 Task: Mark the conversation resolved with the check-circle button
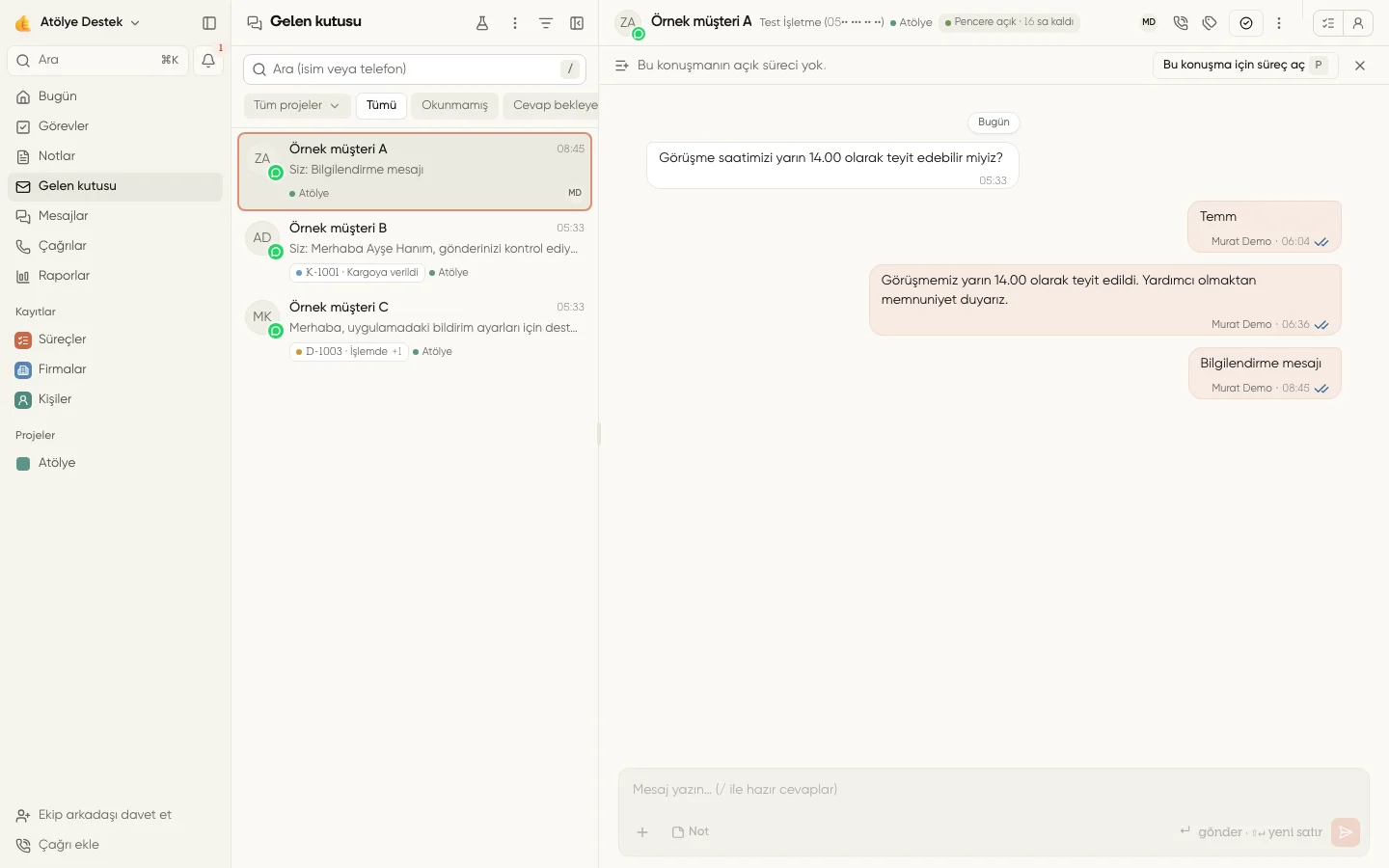1246,23
